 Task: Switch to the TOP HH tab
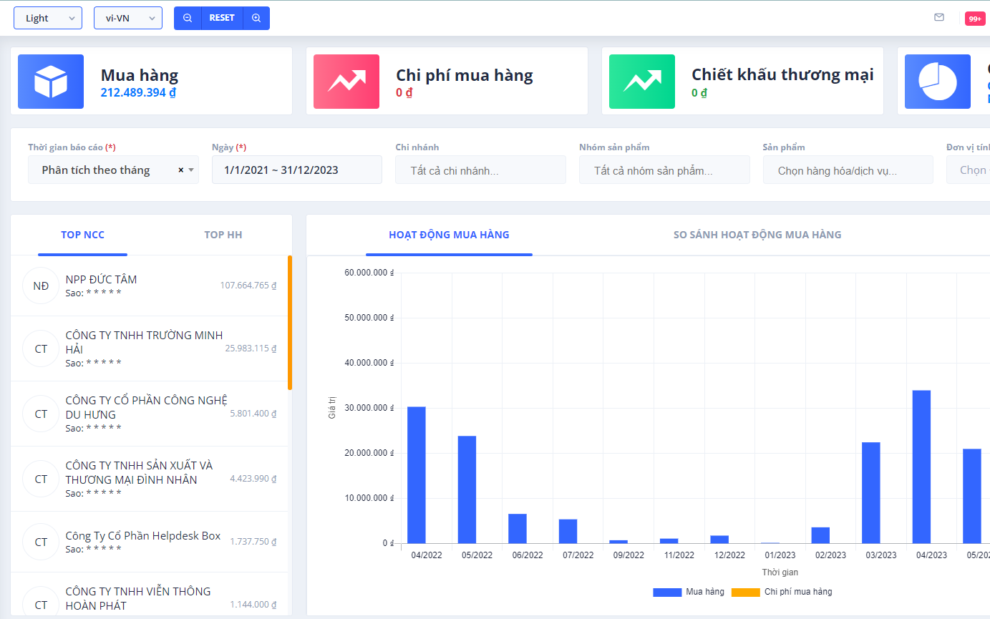tap(223, 235)
